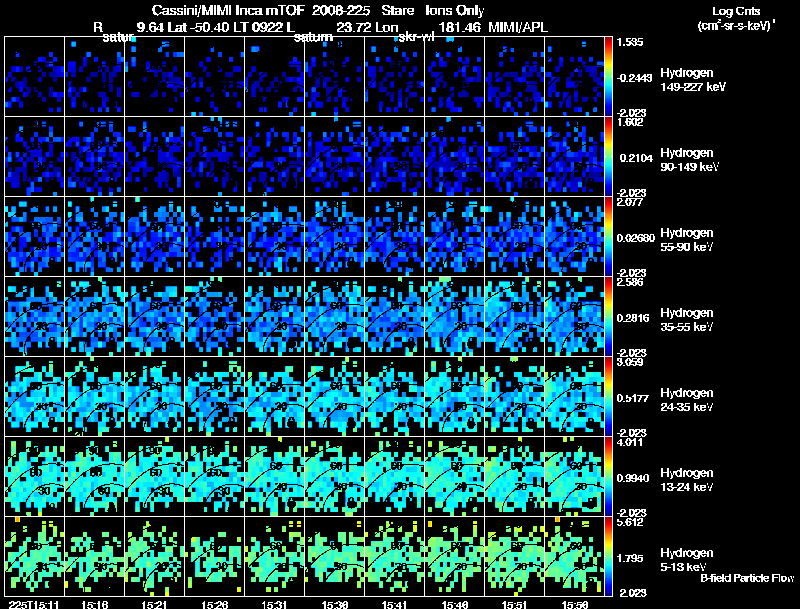Click the Hydrogen 35-55 keV row label
The image size is (800, 609).
coord(686,320)
